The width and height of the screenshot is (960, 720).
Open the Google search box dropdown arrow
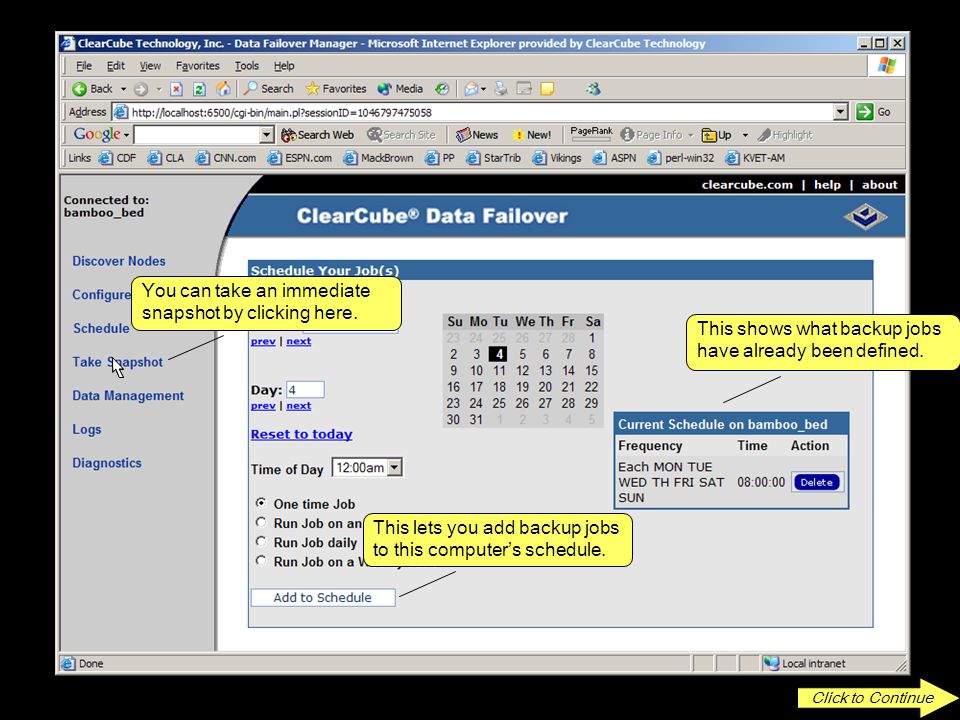tap(266, 135)
